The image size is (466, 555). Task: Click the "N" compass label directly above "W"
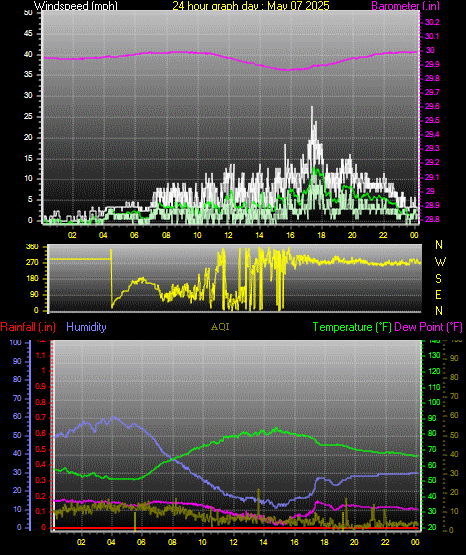pyautogui.click(x=439, y=245)
